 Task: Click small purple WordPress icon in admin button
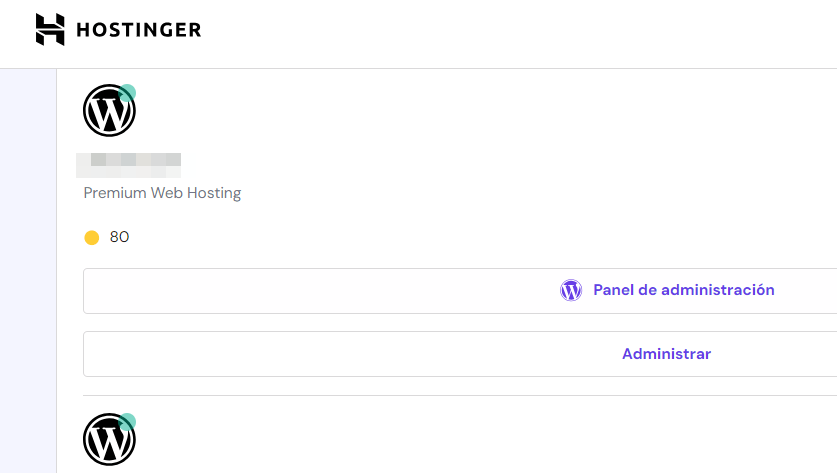(x=571, y=290)
